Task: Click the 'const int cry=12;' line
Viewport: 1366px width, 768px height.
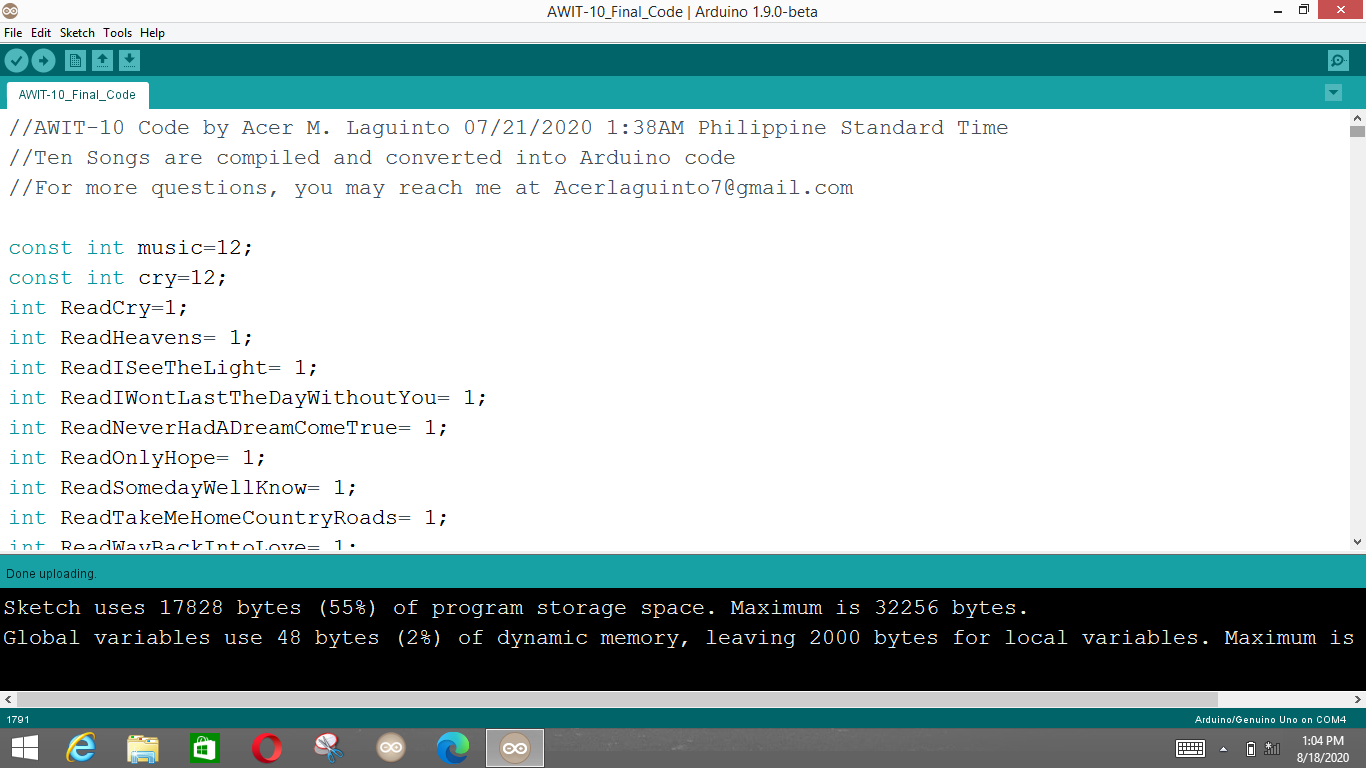Action: [118, 278]
